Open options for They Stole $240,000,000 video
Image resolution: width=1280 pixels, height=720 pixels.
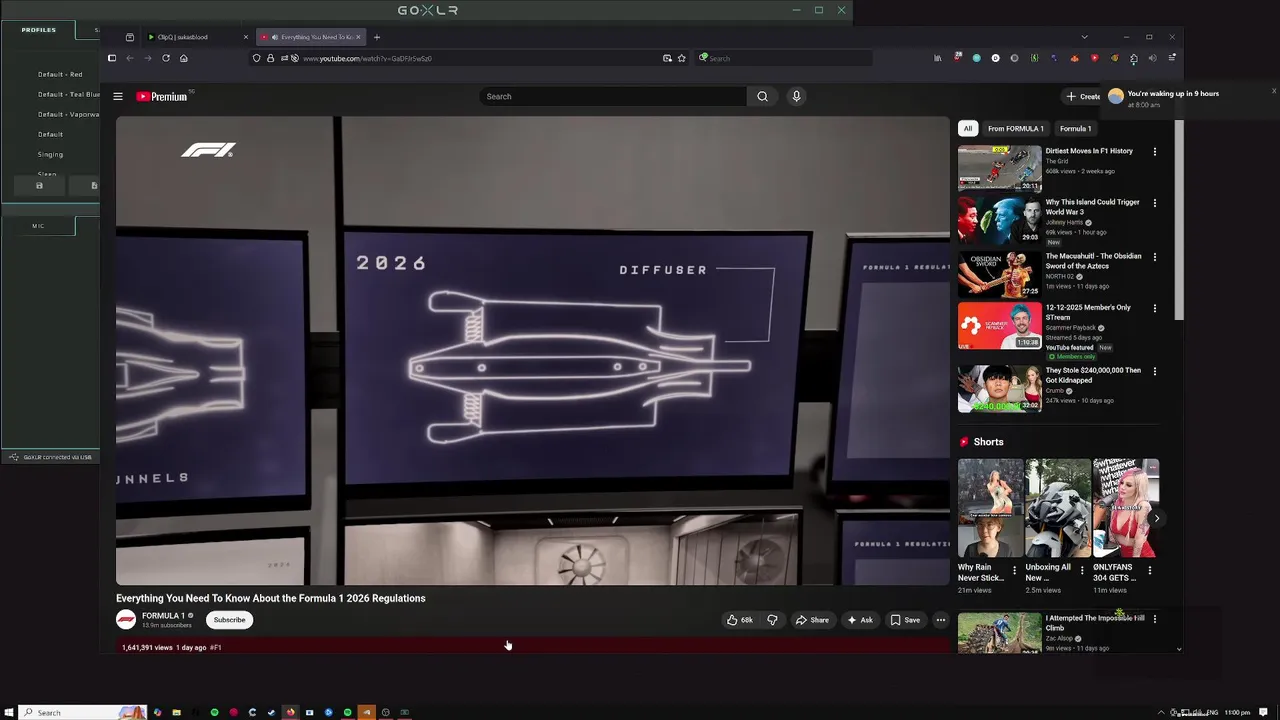click(x=1155, y=371)
